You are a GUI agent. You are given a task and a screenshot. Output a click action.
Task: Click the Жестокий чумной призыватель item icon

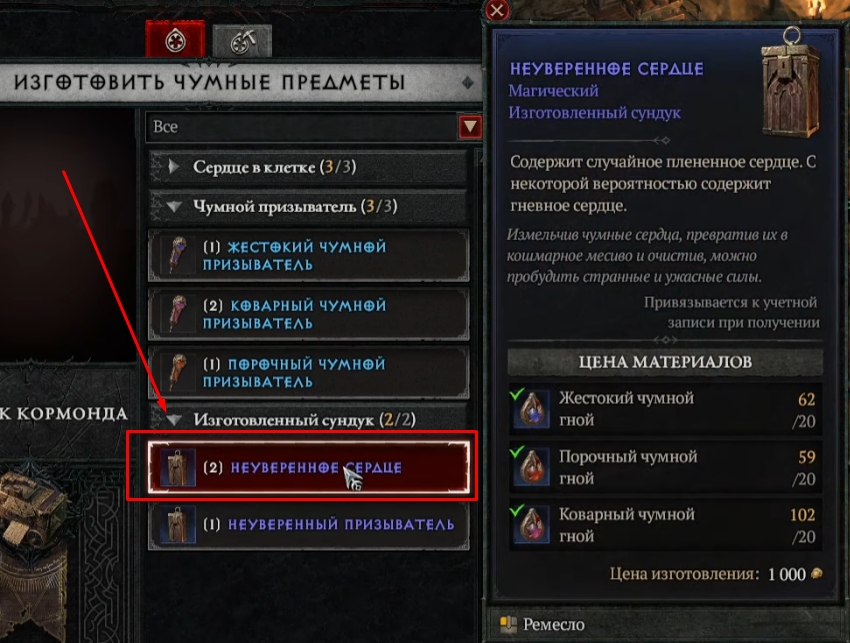click(178, 255)
